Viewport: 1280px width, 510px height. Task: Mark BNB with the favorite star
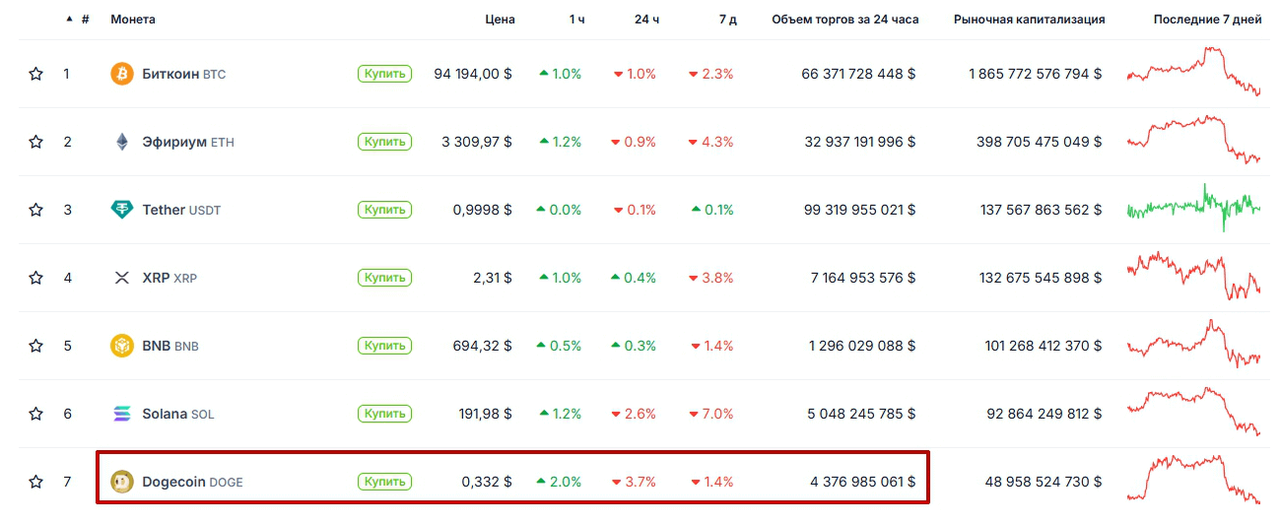click(x=36, y=346)
